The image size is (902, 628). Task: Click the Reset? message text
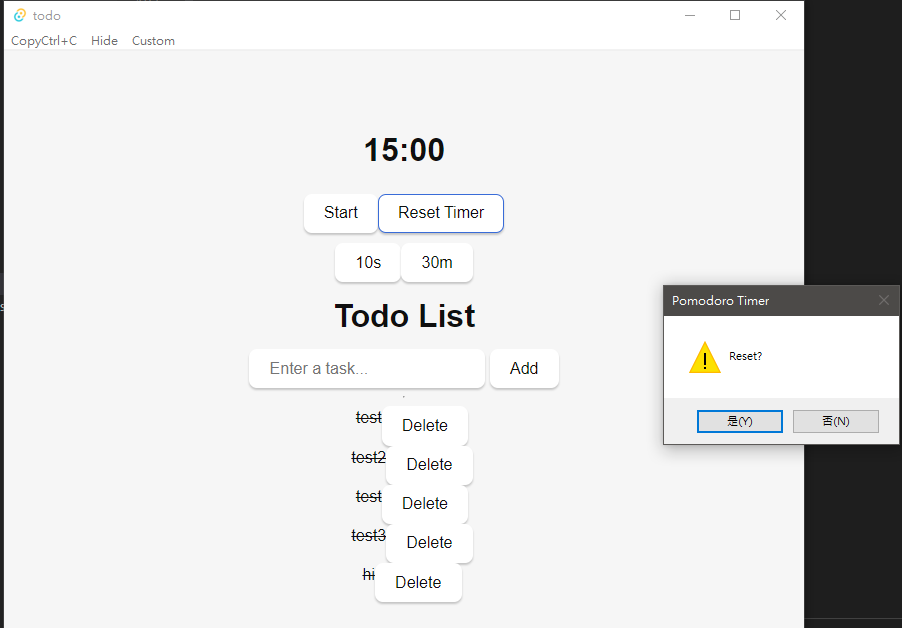(x=745, y=357)
